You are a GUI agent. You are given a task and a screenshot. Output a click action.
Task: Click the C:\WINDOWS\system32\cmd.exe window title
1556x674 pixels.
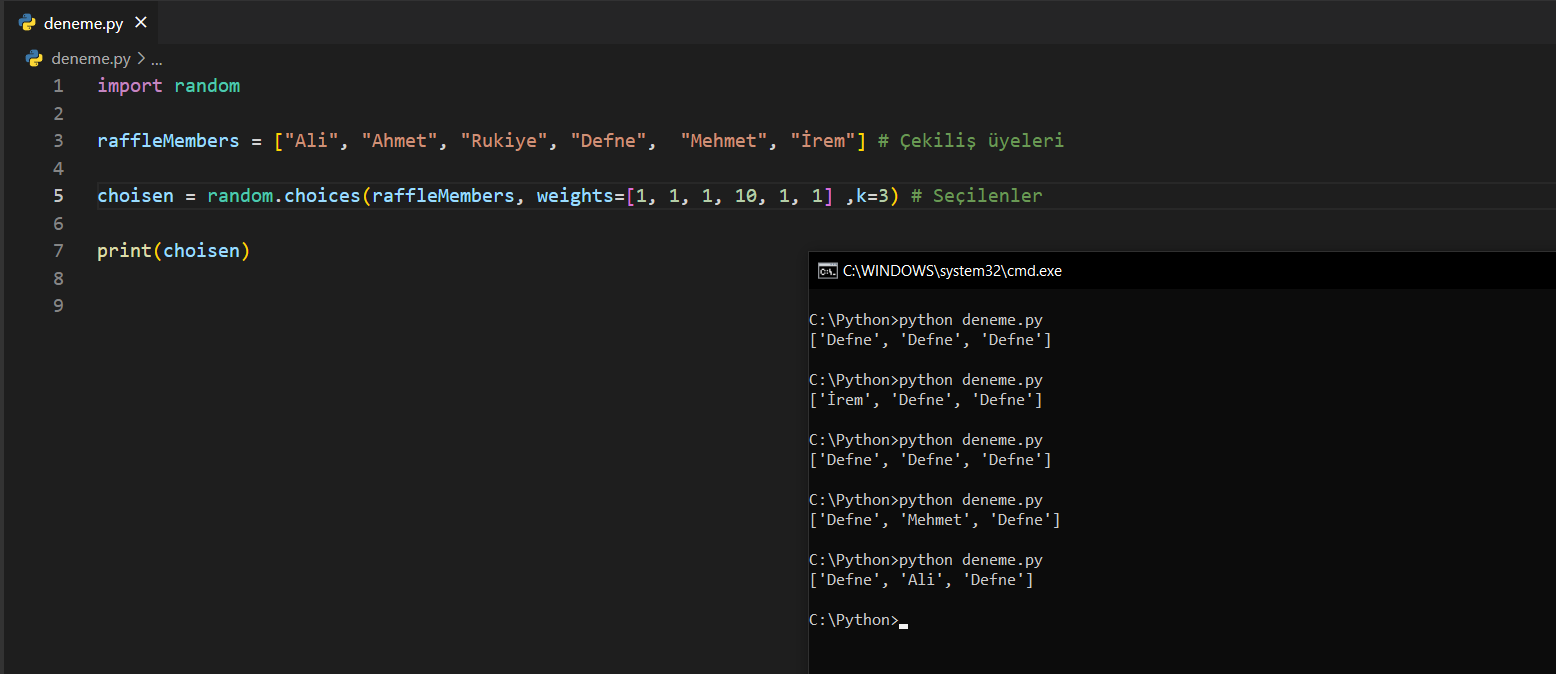[952, 270]
